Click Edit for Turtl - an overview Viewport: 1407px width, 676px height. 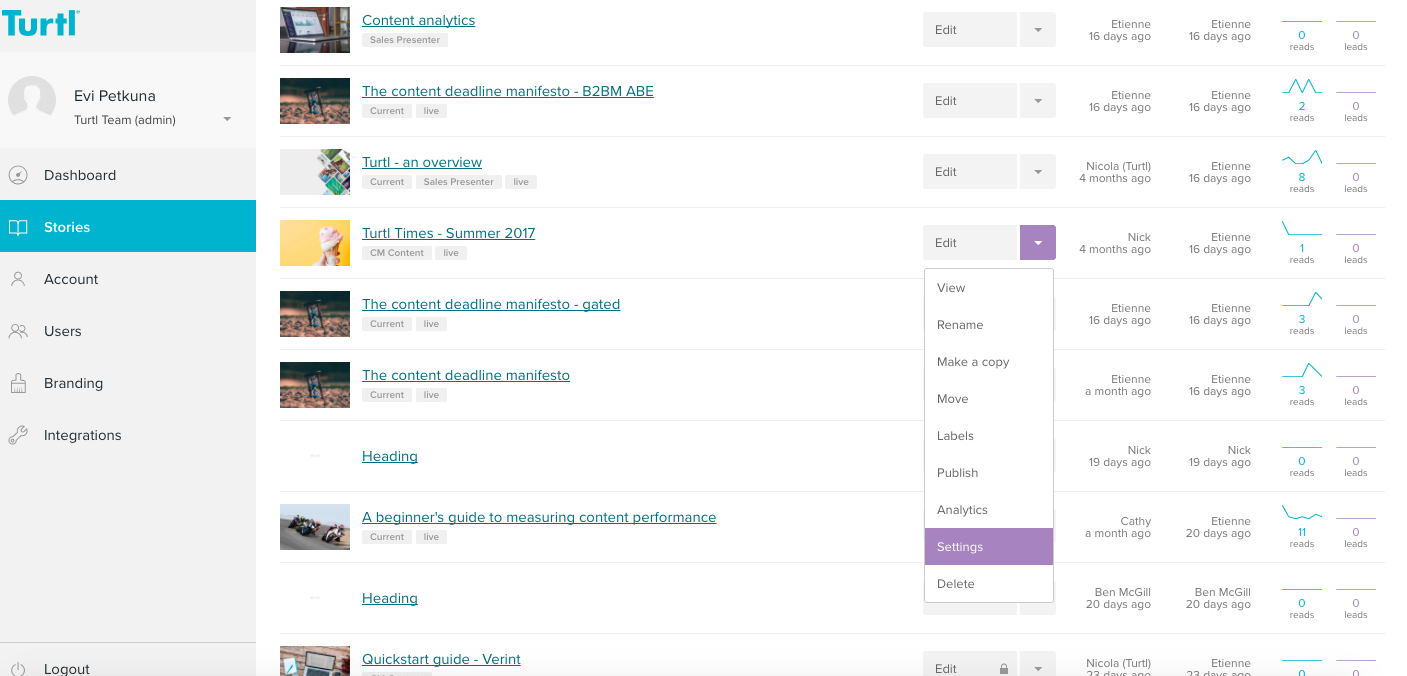click(969, 172)
